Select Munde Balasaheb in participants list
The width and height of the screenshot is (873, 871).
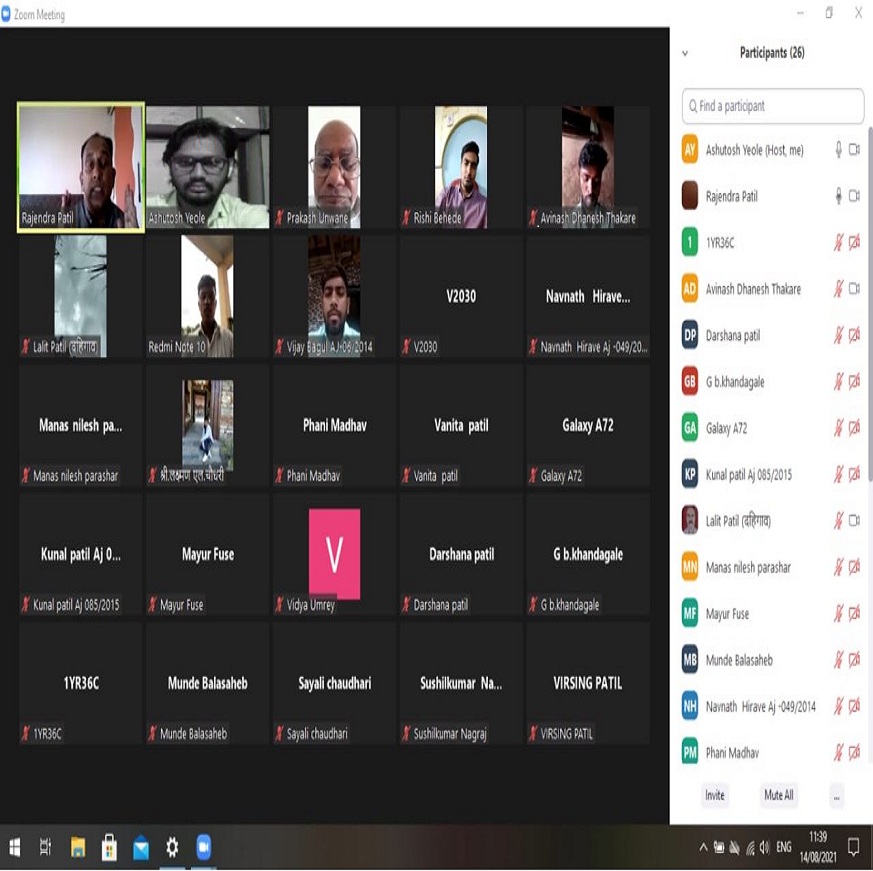[739, 660]
